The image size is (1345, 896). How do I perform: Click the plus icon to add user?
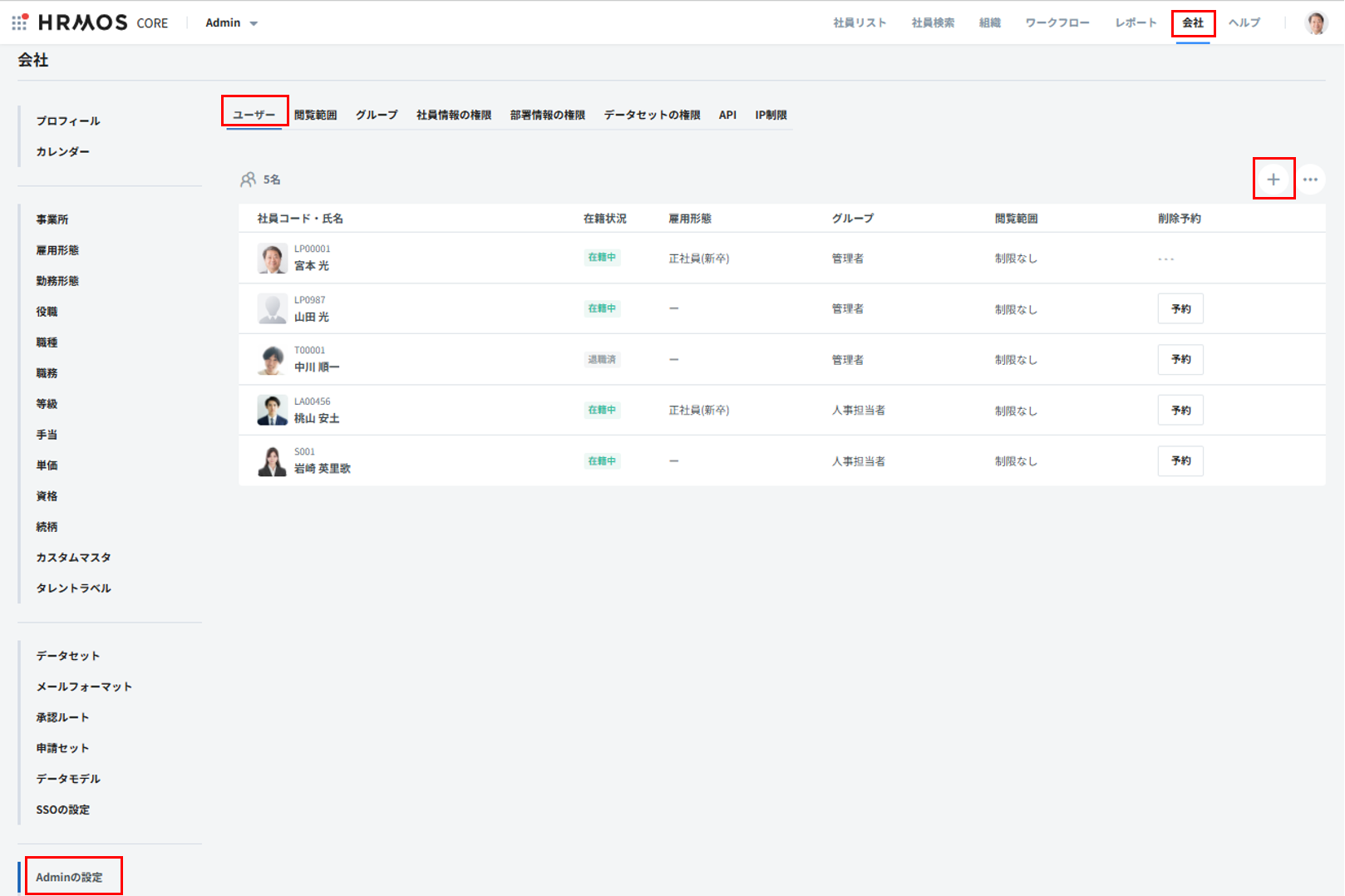1273,180
